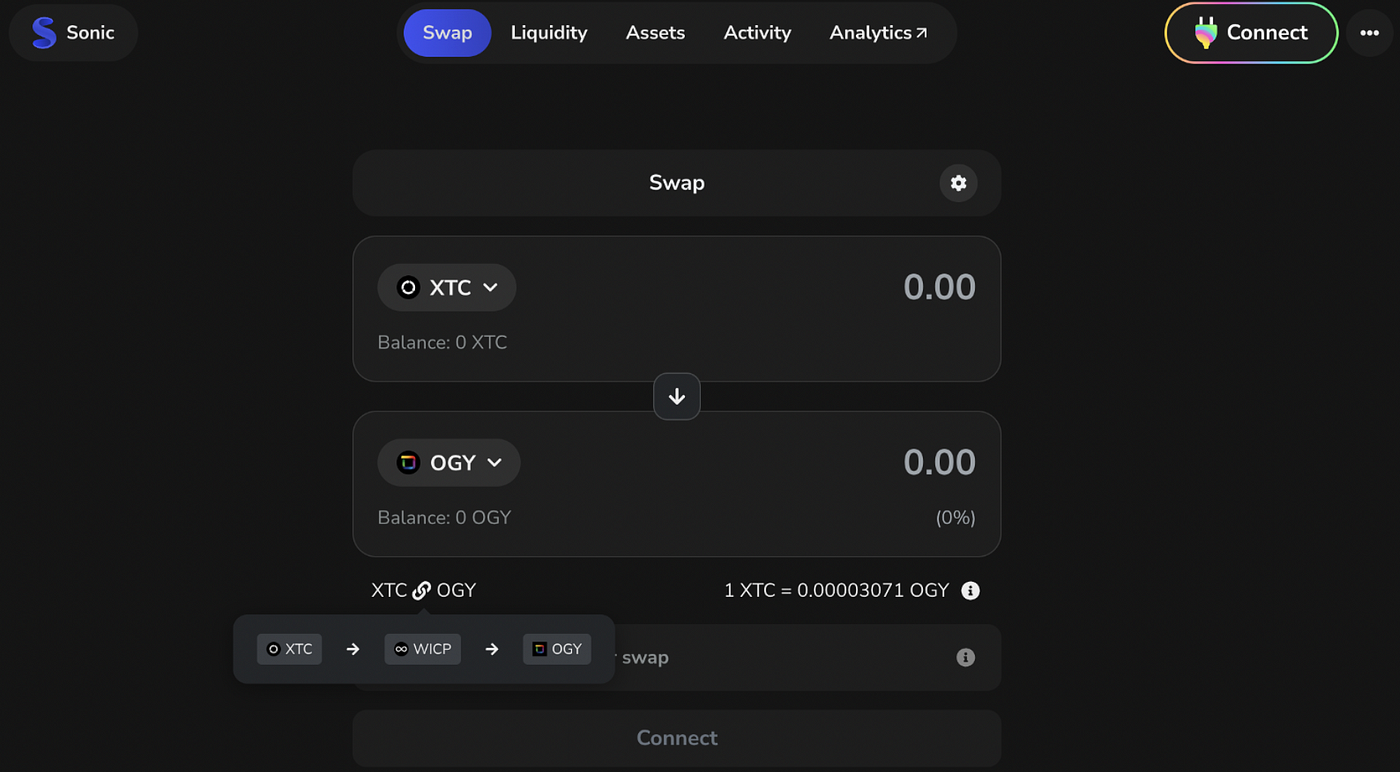This screenshot has width=1400, height=772.
Task: Open the three-dots more menu
Action: point(1369,33)
